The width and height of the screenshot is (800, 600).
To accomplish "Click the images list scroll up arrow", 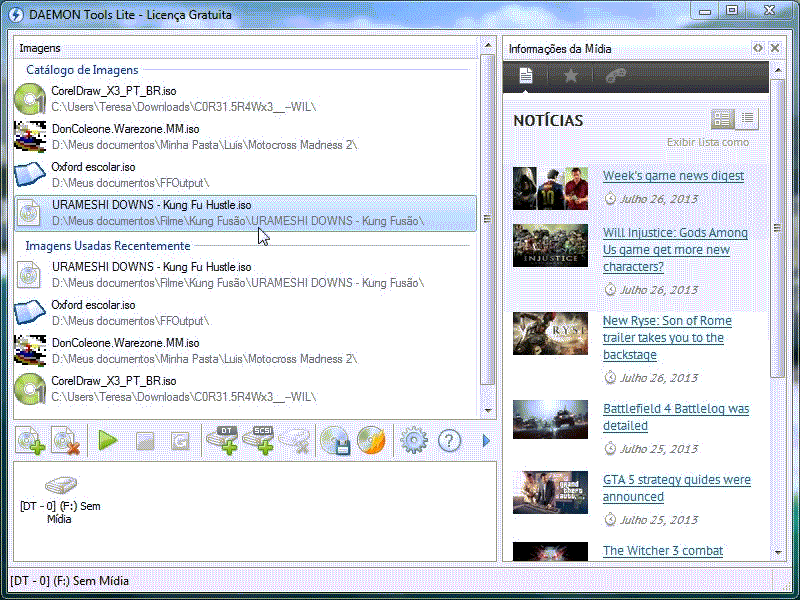I will pyautogui.click(x=488, y=45).
